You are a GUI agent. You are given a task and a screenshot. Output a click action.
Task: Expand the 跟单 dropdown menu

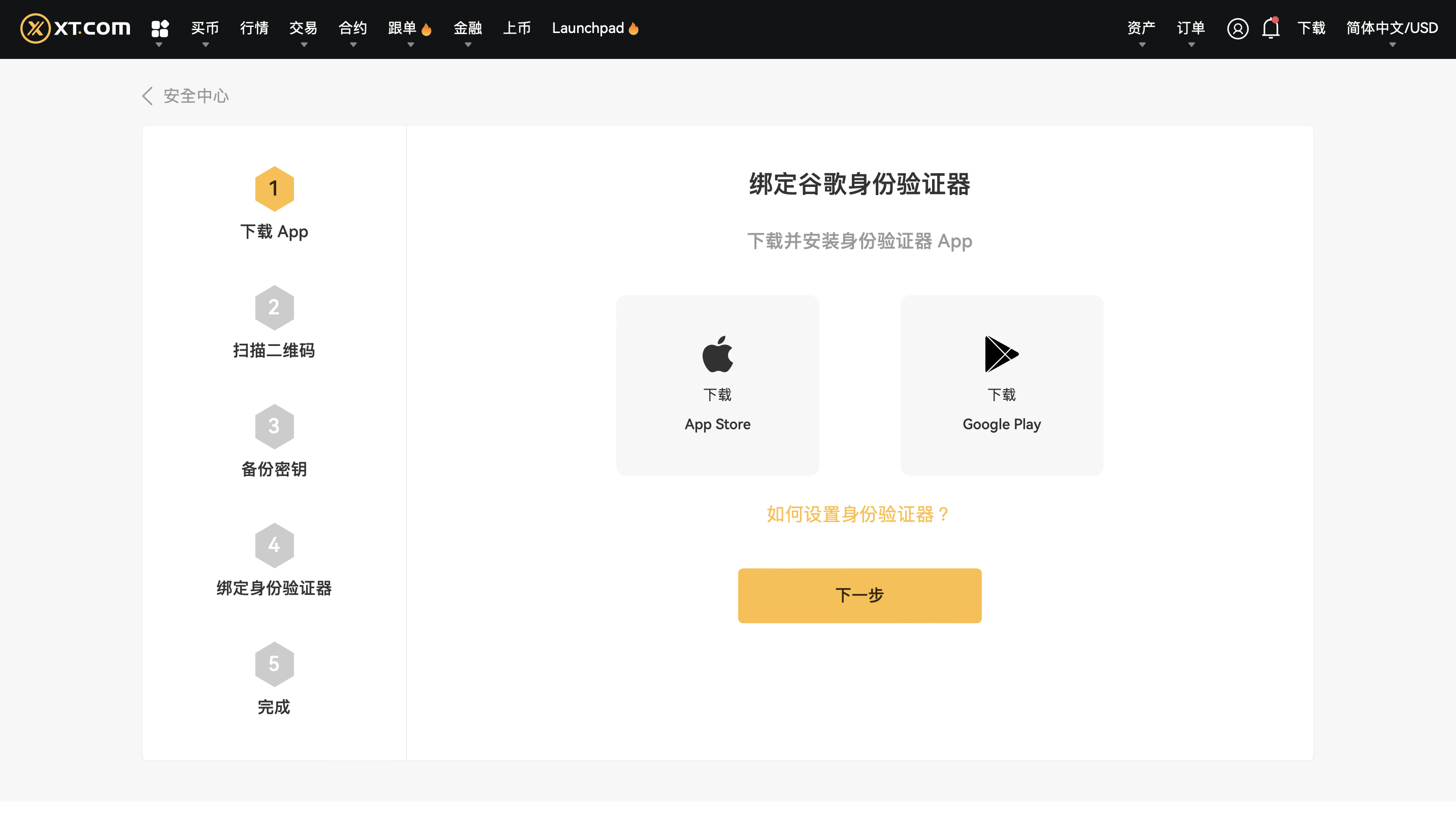coord(410,28)
